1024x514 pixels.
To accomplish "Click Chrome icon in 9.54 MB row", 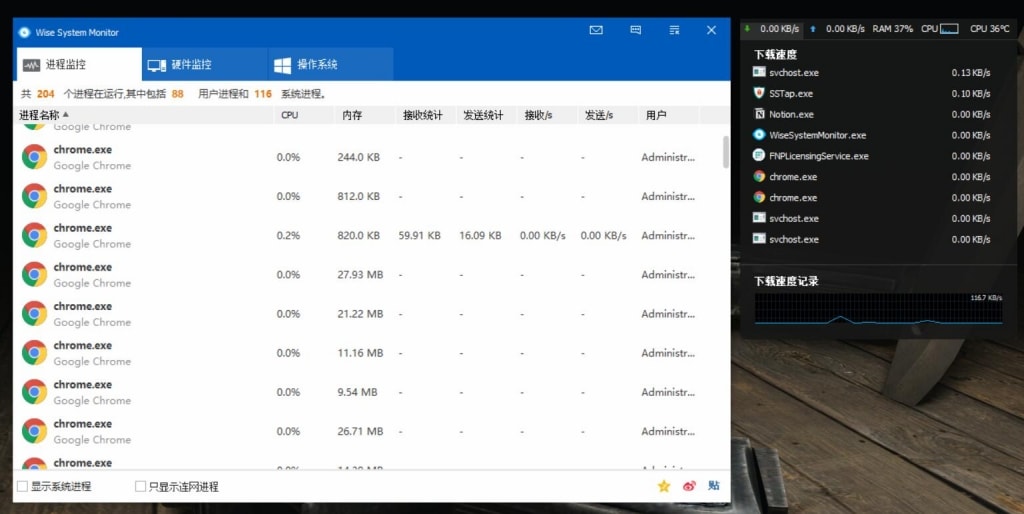I will click(x=34, y=392).
